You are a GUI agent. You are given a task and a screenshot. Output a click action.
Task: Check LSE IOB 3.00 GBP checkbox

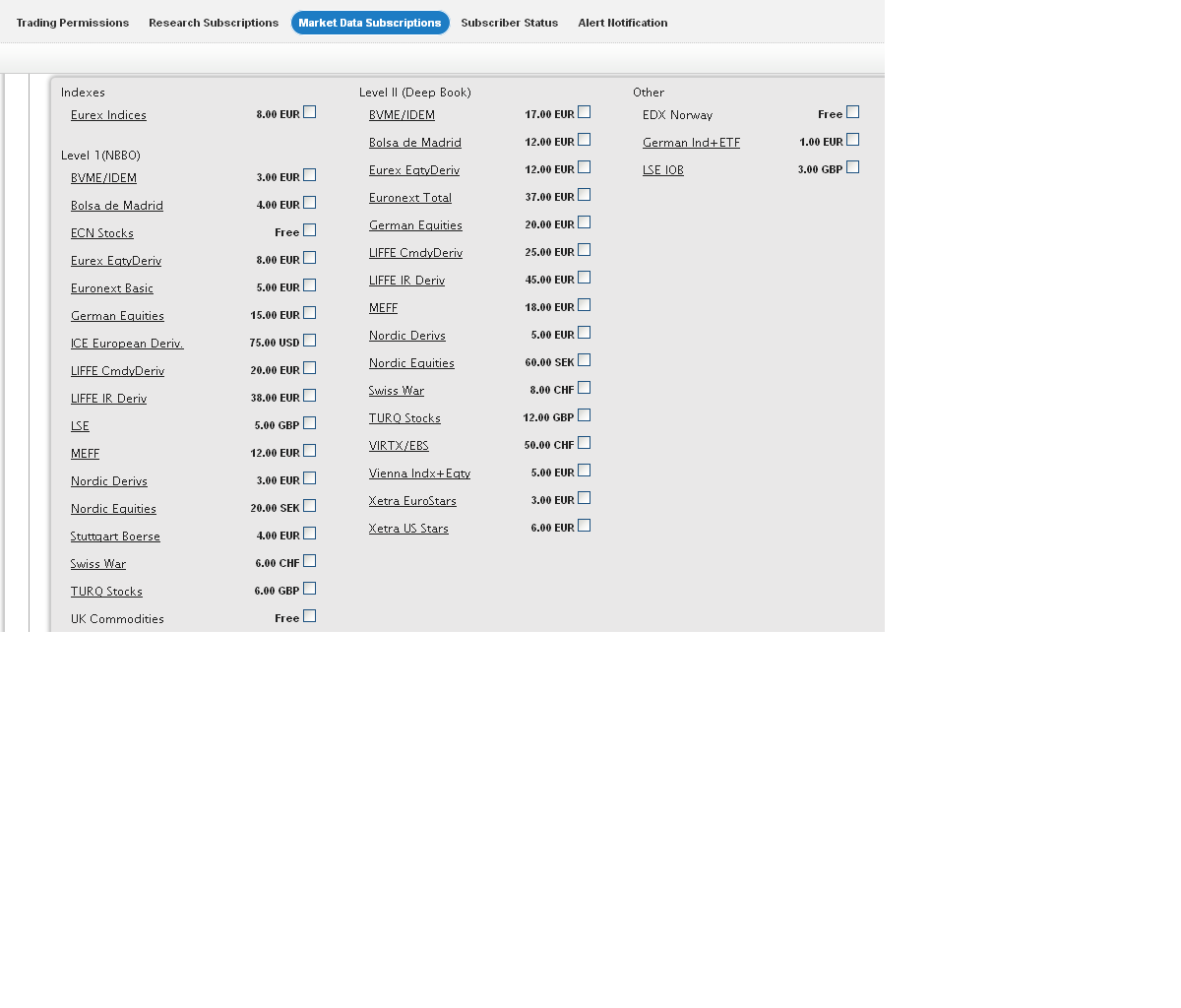click(853, 167)
